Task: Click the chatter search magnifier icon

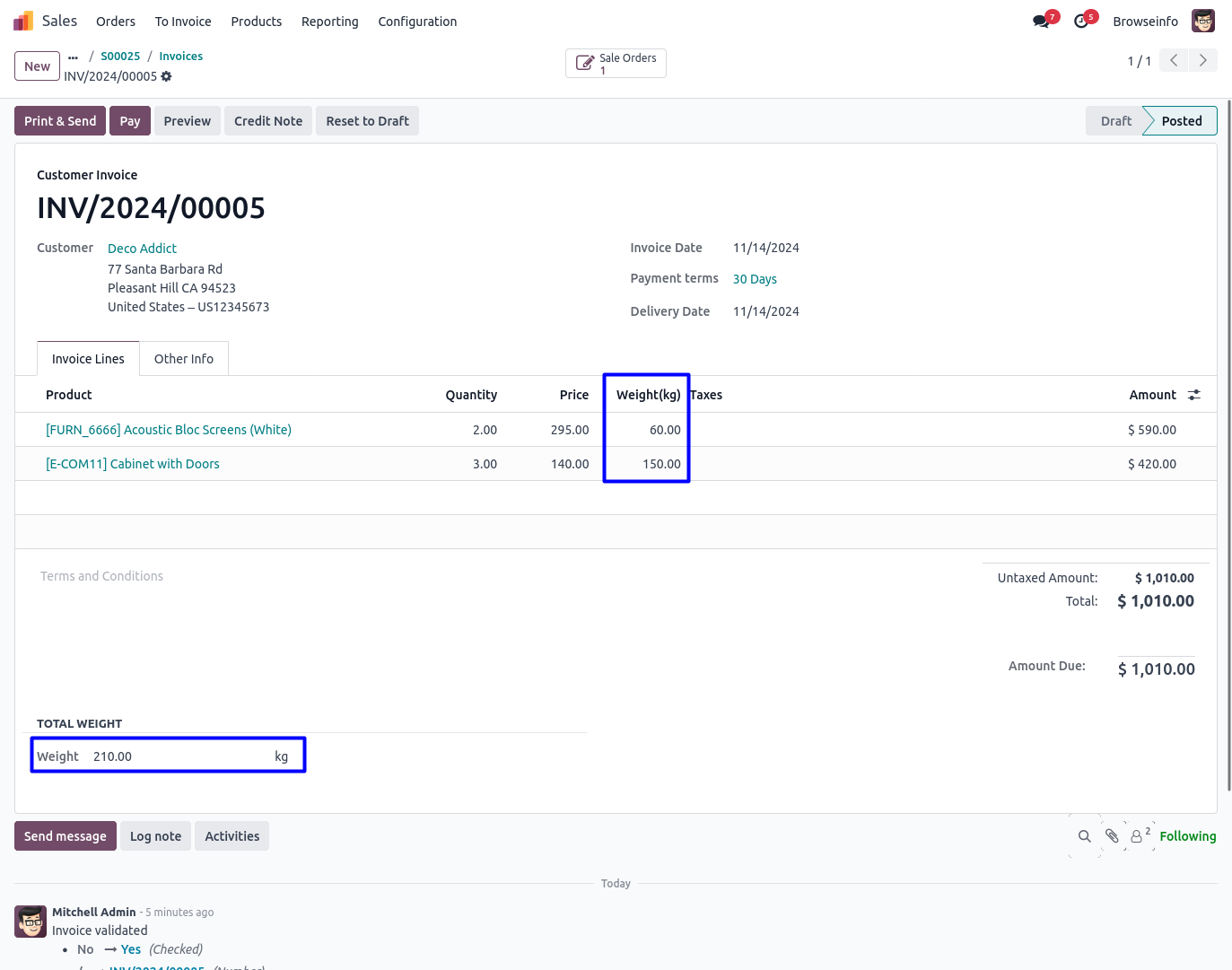Action: pyautogui.click(x=1084, y=836)
